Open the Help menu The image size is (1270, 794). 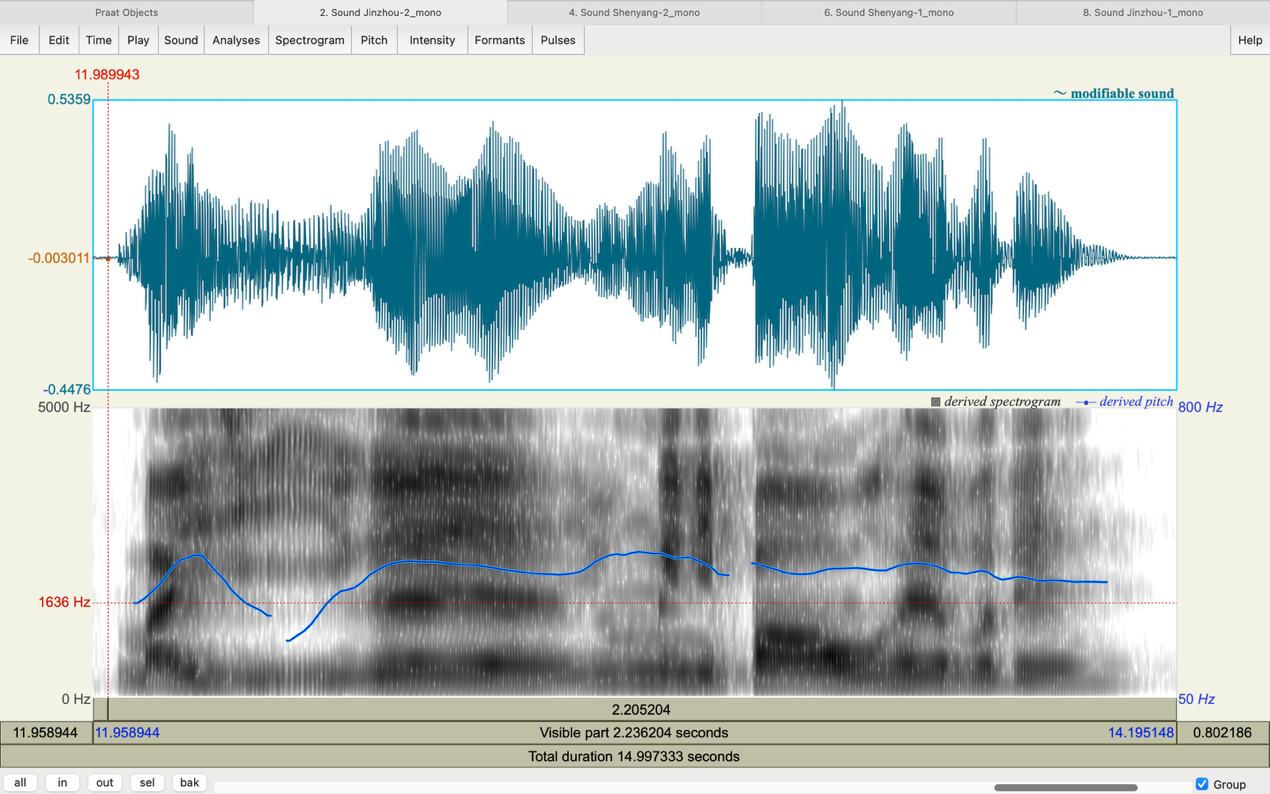(1250, 40)
